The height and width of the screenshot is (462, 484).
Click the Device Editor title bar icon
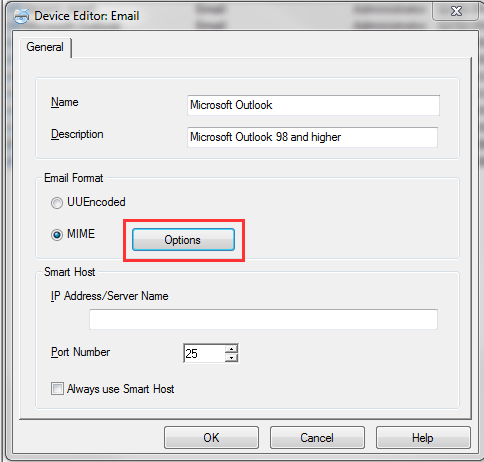click(21, 16)
